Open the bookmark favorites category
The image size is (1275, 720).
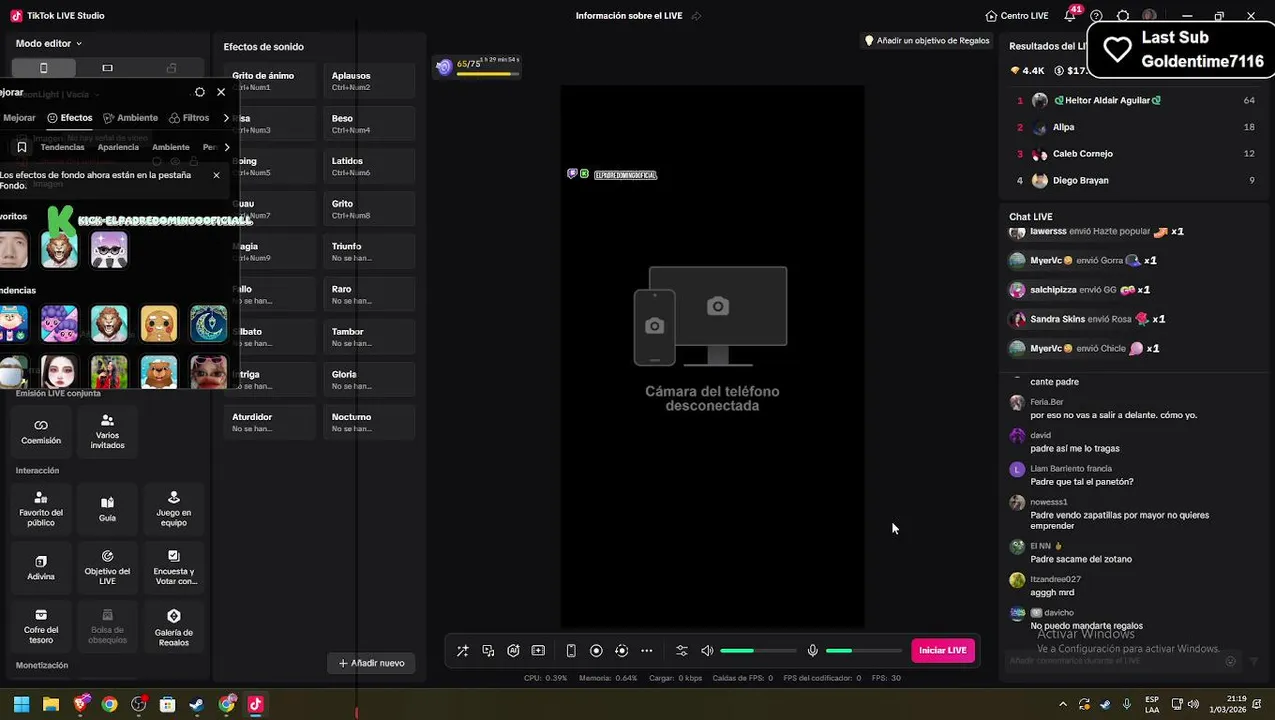[21, 147]
